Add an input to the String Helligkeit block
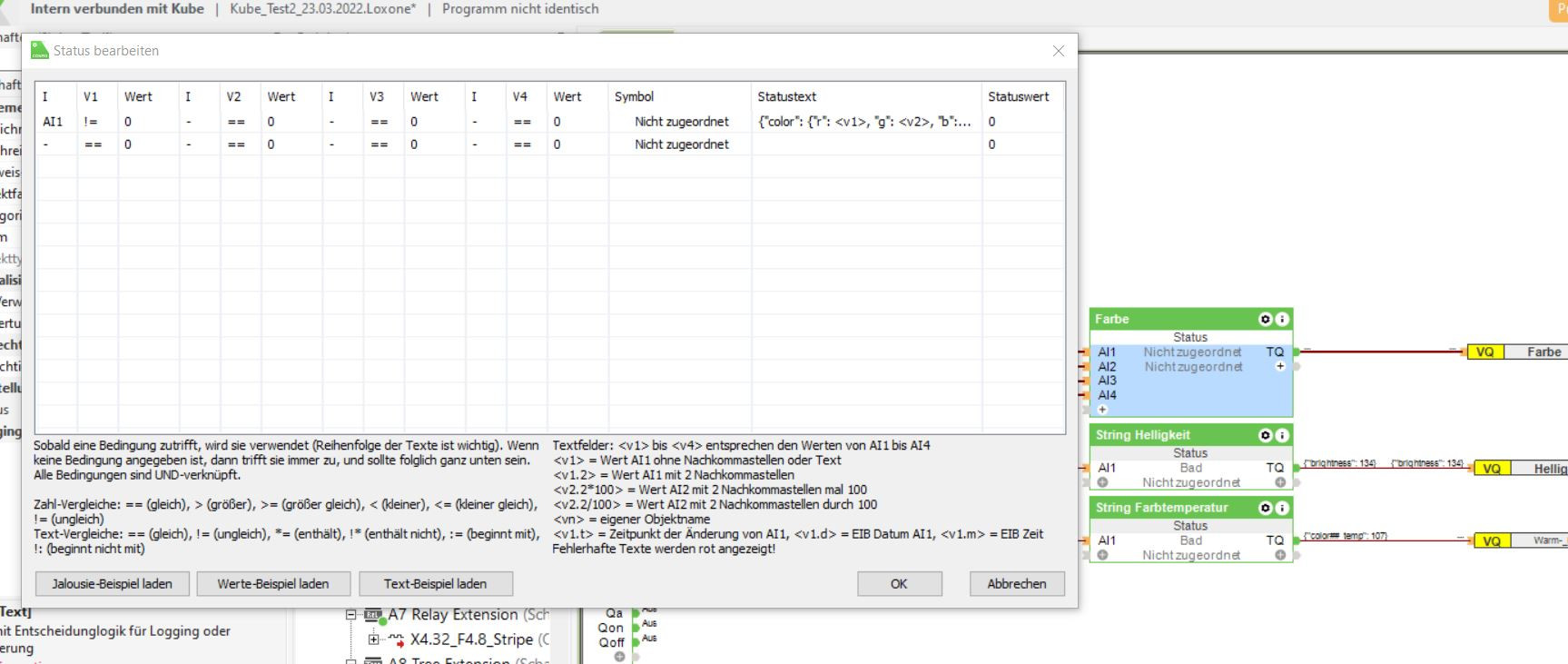The height and width of the screenshot is (664, 1568). point(1103,482)
